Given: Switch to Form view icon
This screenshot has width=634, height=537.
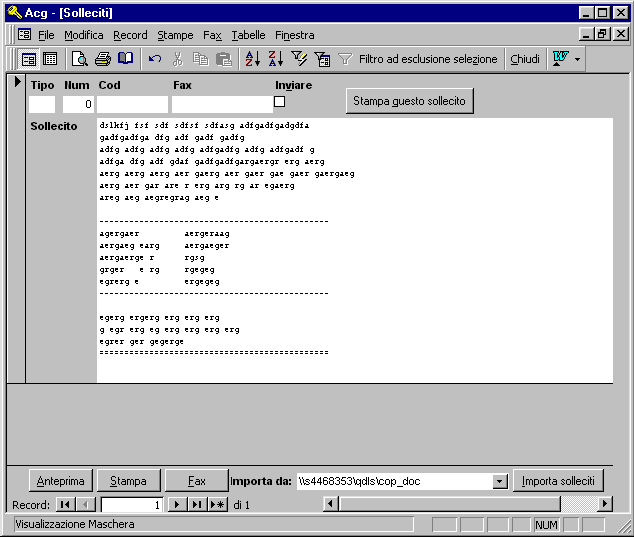Looking at the screenshot, I should (x=28, y=59).
